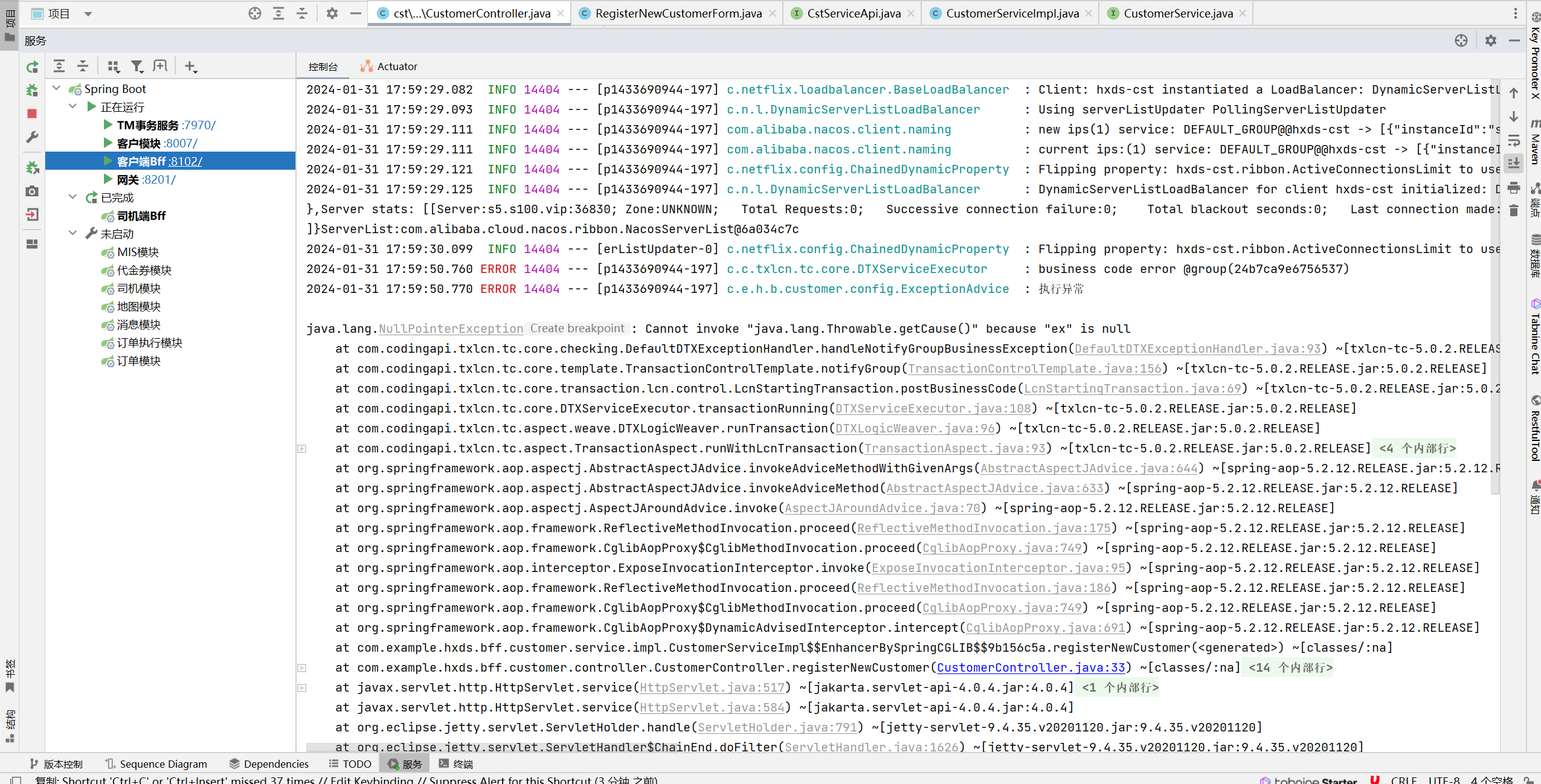Click the Group By icon in services toolbar
The width and height of the screenshot is (1541, 784).
pos(113,66)
